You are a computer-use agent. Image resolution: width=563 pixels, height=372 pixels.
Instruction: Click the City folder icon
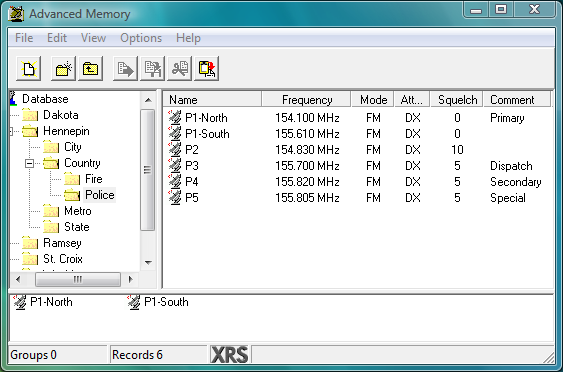coord(51,147)
